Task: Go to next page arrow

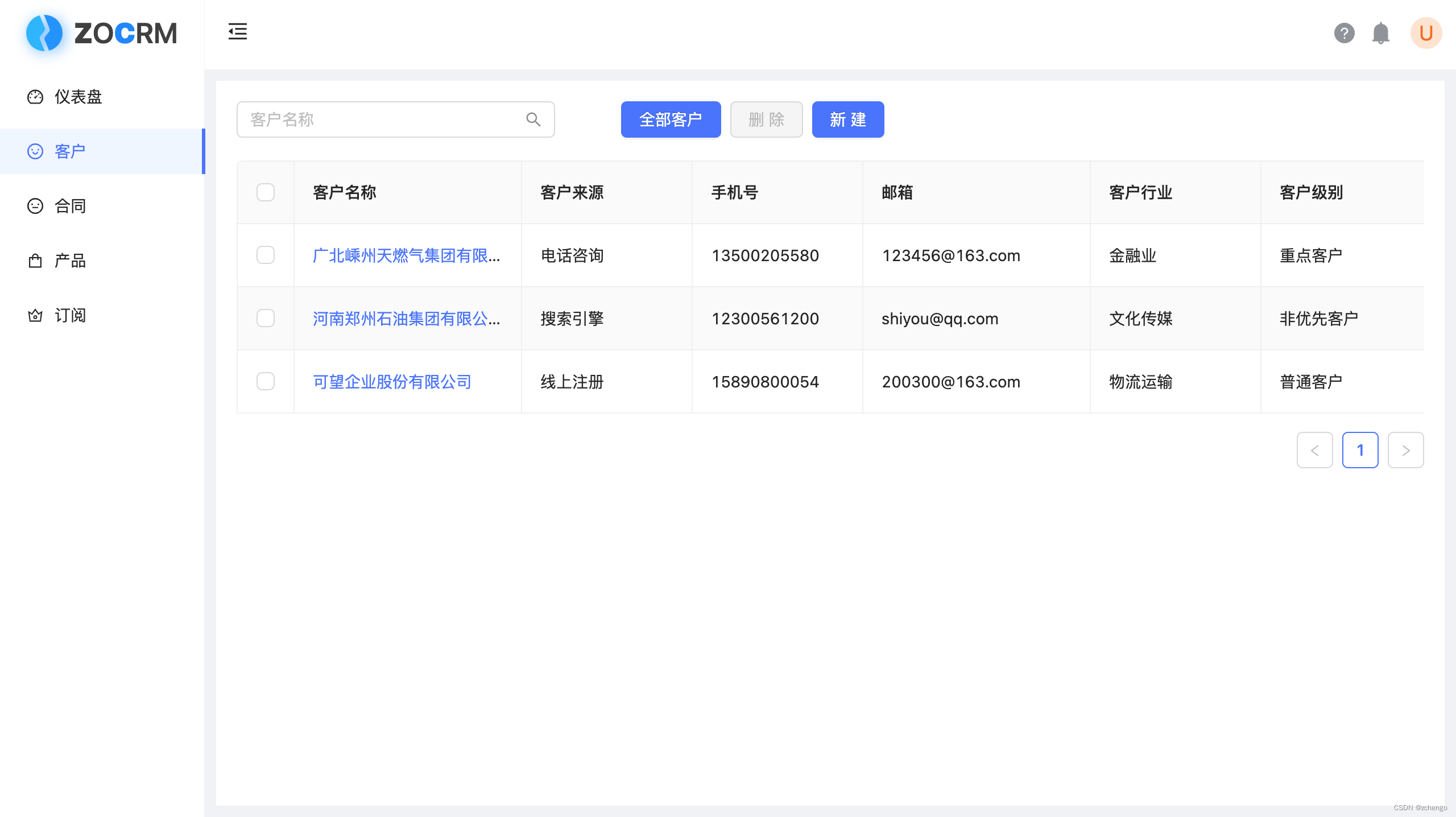Action: [1406, 450]
